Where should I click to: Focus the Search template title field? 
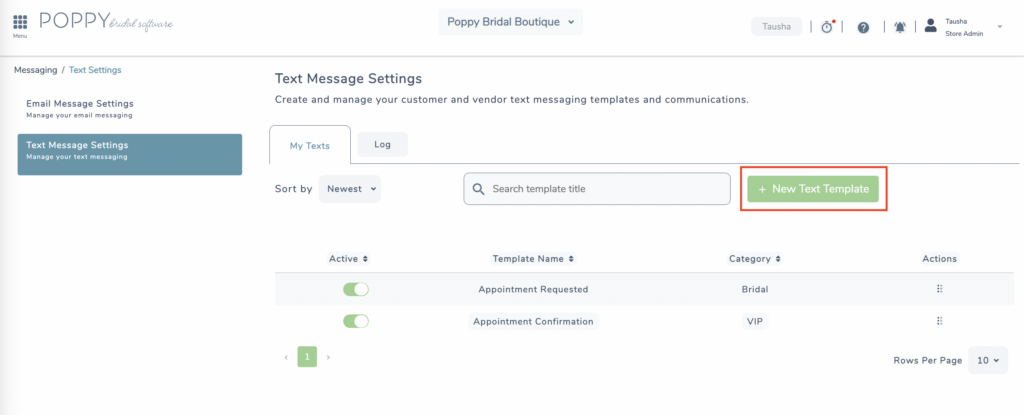coord(597,189)
